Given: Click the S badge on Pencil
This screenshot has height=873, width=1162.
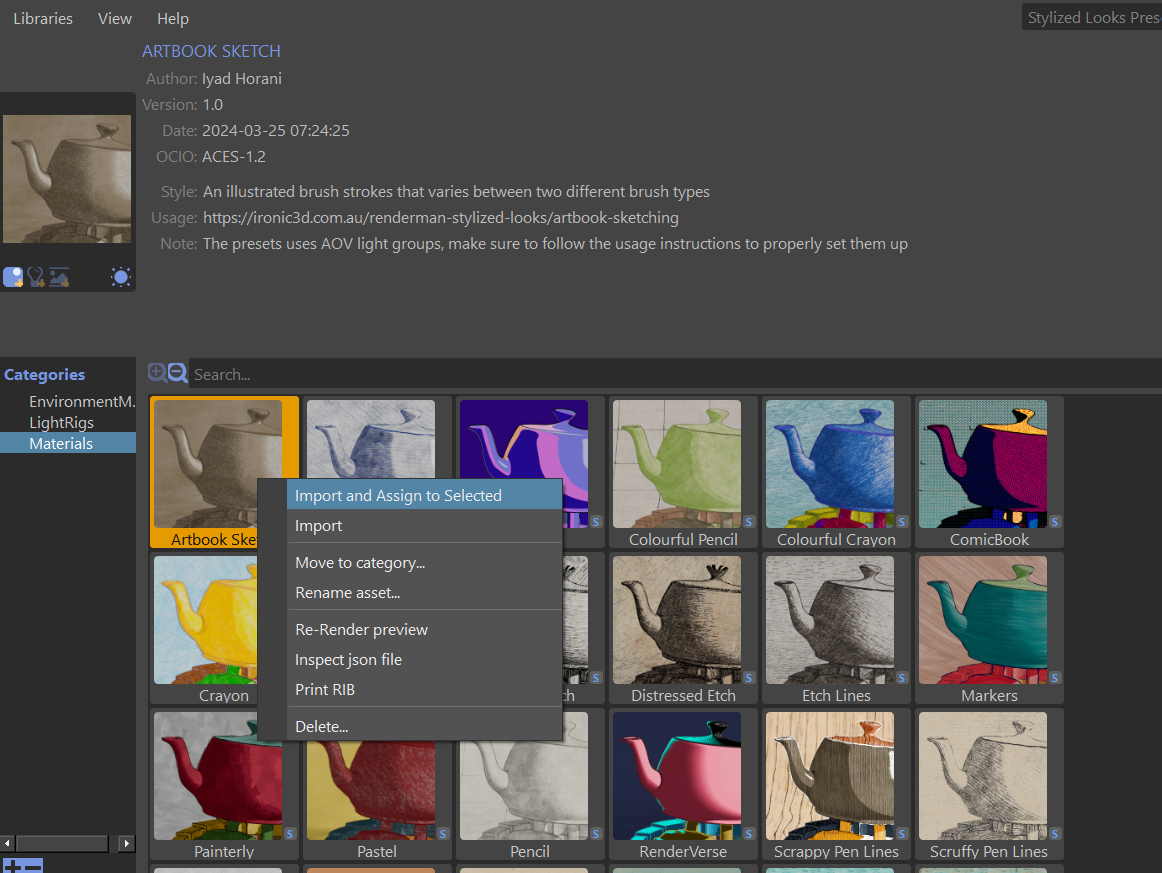Looking at the screenshot, I should [595, 834].
